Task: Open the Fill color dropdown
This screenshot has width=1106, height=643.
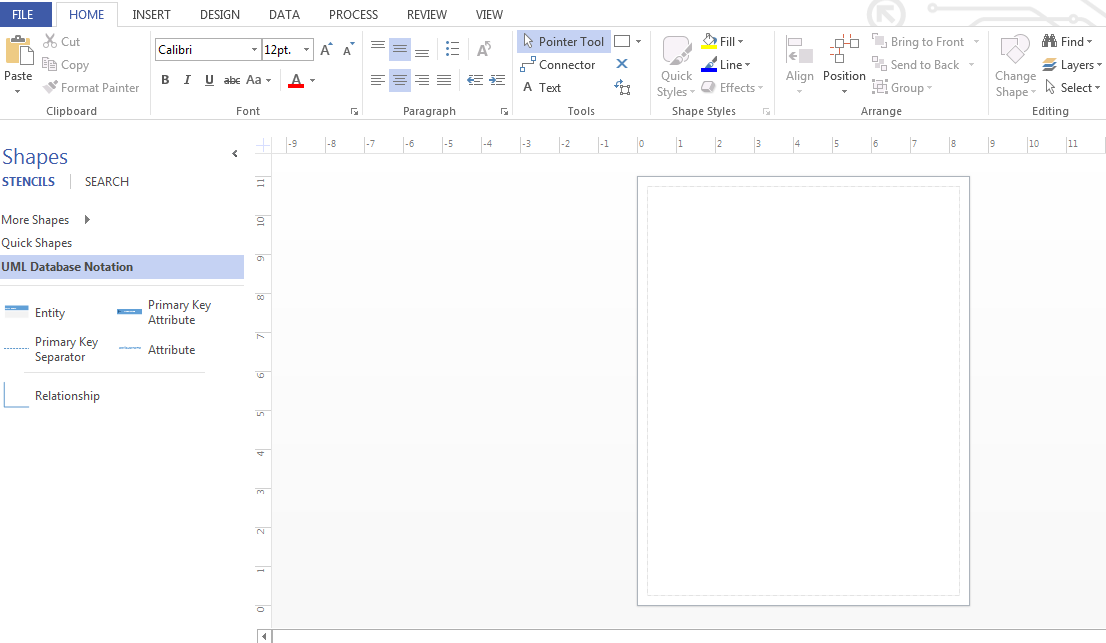Action: 741,41
